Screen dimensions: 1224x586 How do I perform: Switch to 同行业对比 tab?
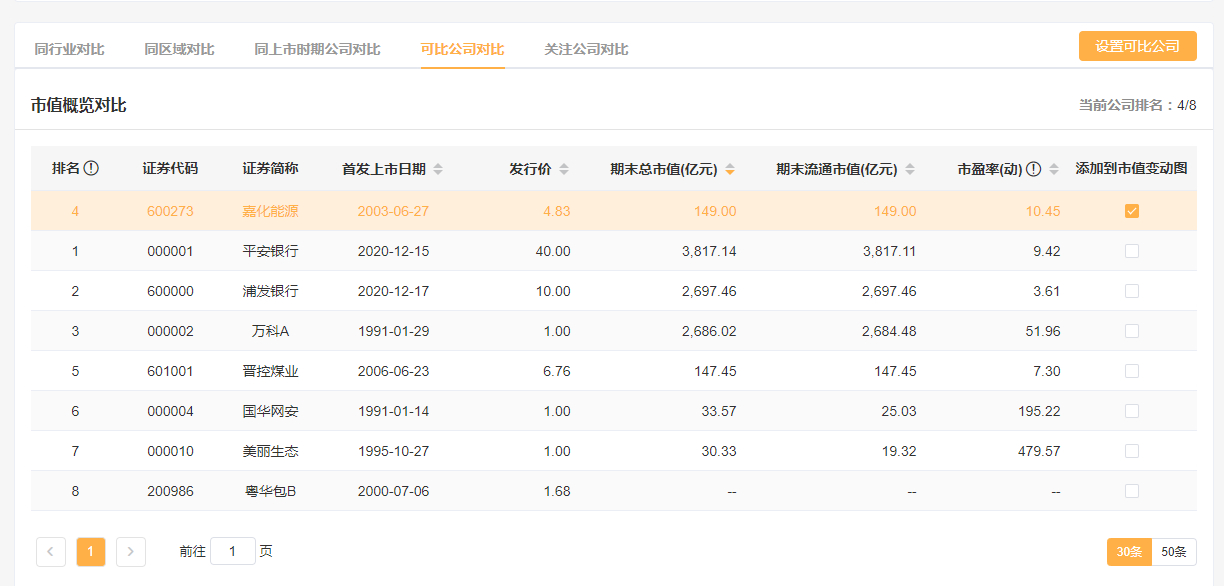tap(69, 49)
